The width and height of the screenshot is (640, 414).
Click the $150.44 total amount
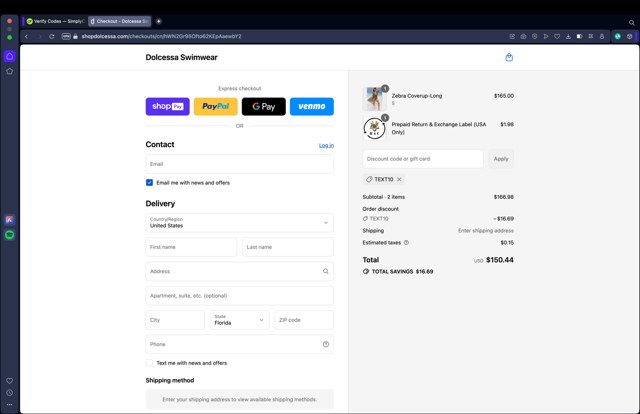point(500,260)
